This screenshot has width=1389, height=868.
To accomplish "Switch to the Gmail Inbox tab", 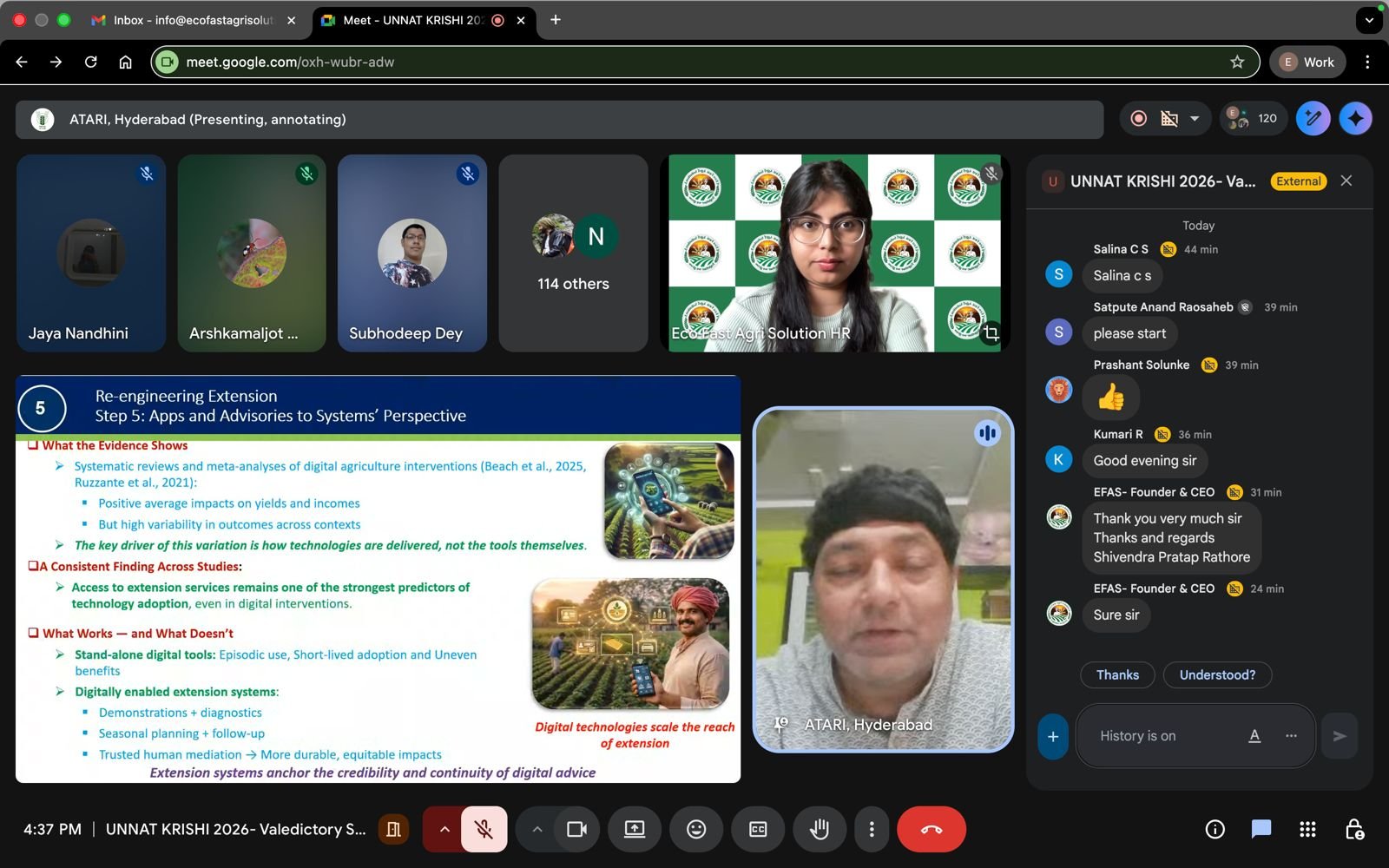I will pyautogui.click(x=193, y=20).
